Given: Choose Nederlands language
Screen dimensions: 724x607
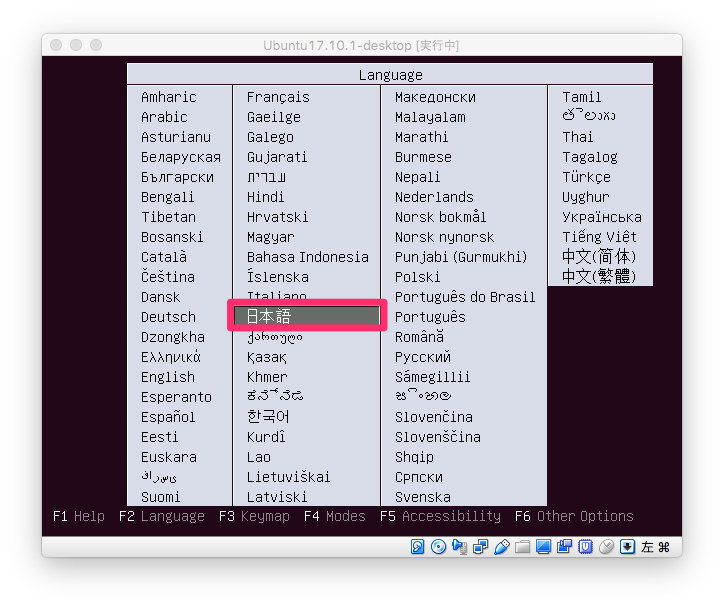Looking at the screenshot, I should (x=434, y=197).
